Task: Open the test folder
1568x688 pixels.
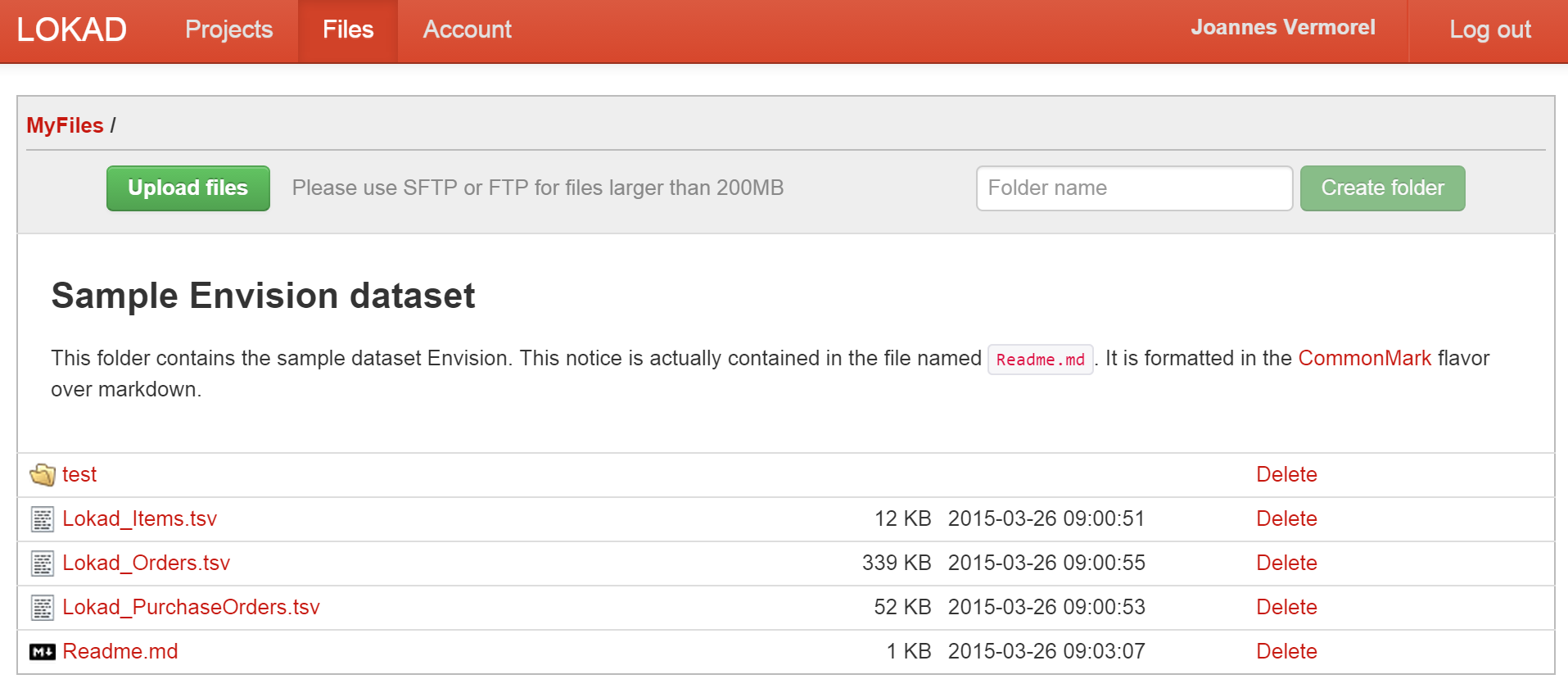Action: pos(79,475)
